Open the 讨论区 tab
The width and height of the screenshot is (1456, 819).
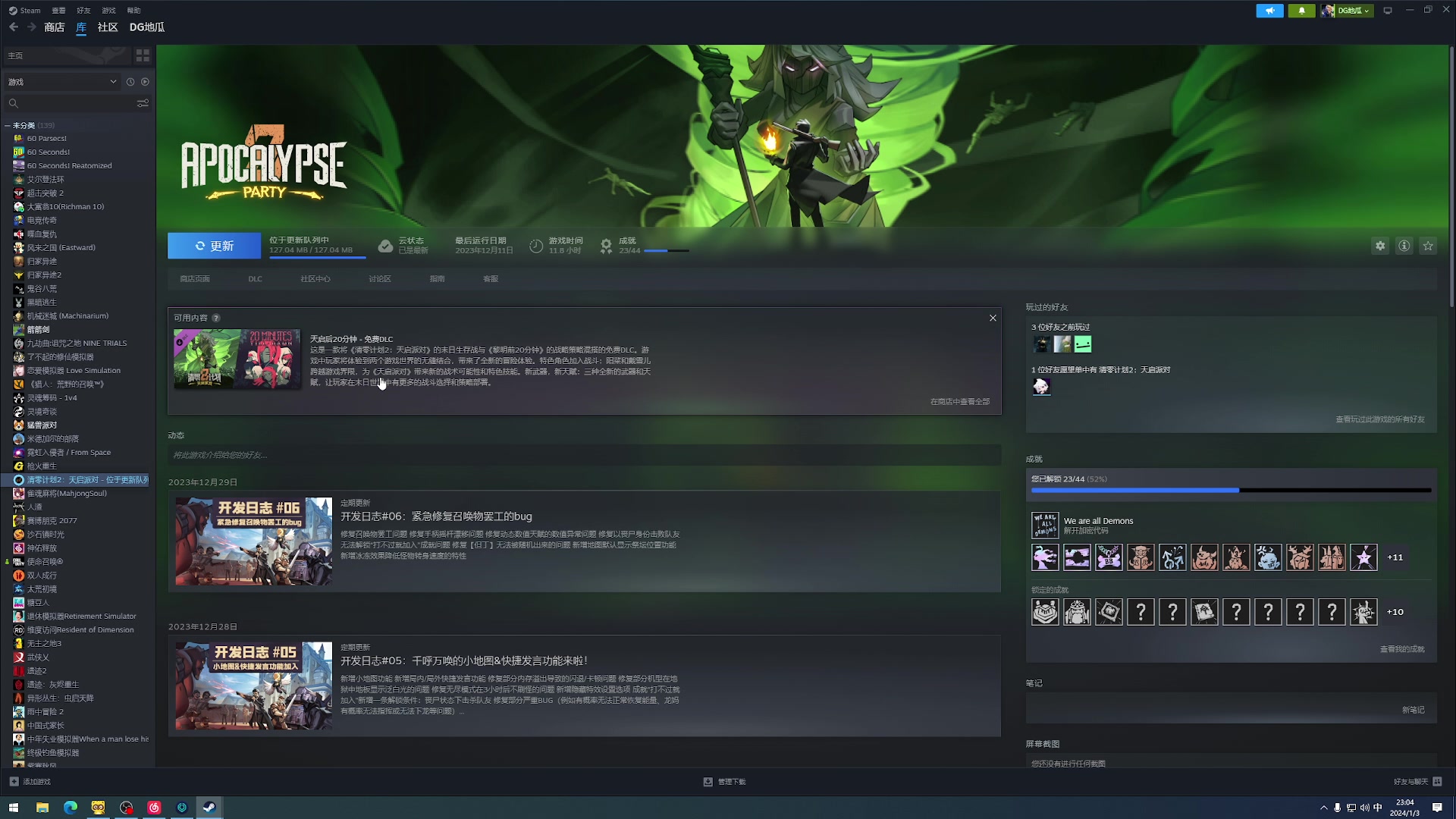pyautogui.click(x=380, y=279)
